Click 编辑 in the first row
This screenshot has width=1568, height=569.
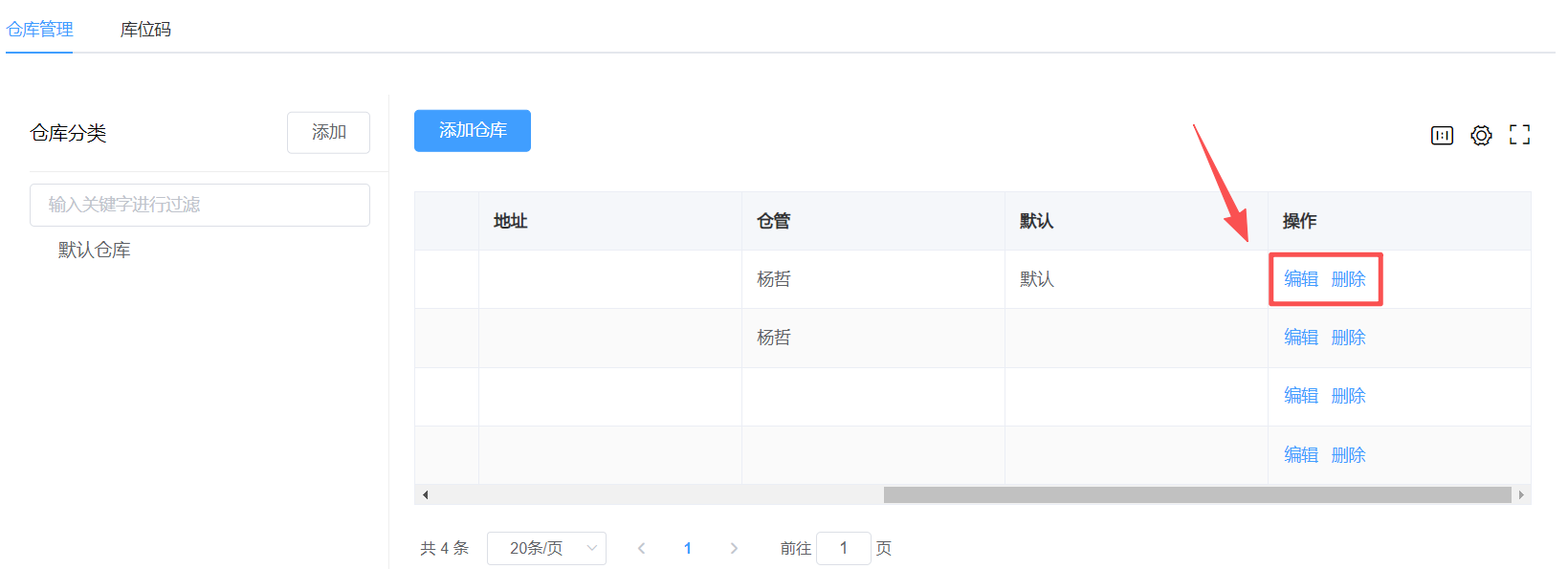[1300, 279]
